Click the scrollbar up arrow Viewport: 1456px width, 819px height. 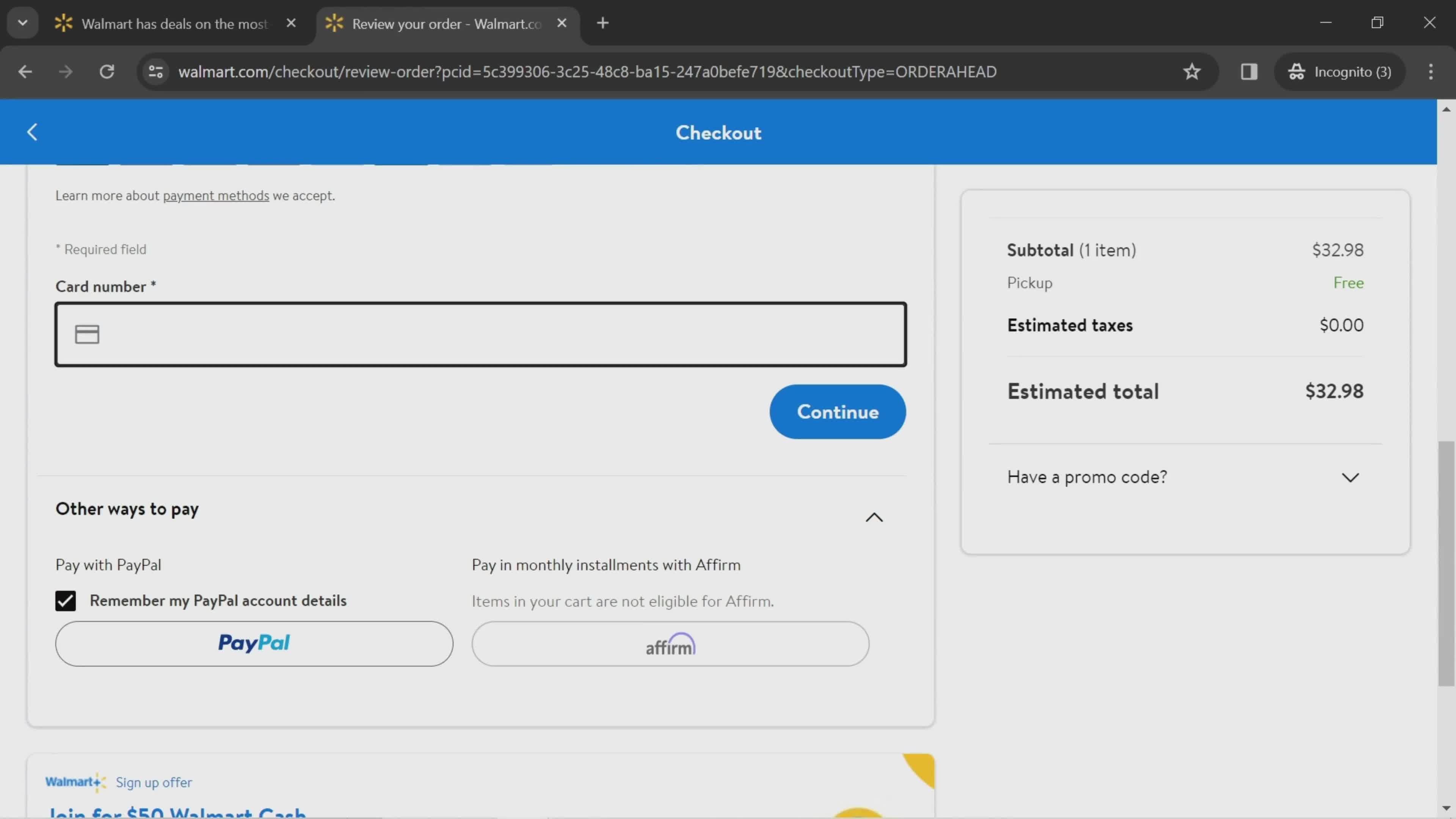coord(1446,109)
